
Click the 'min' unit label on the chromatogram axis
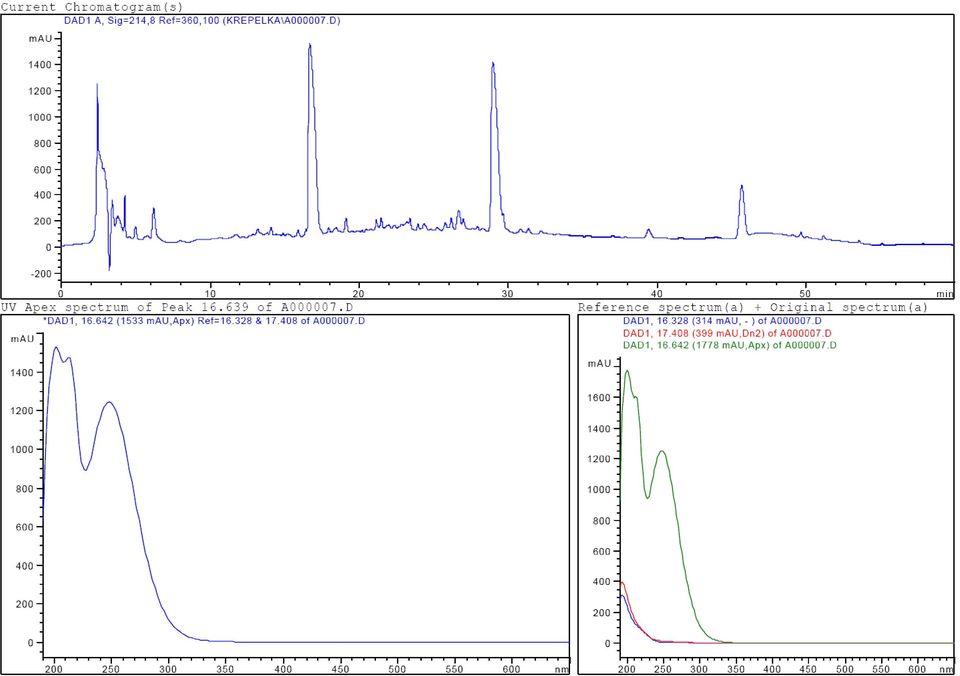[945, 295]
